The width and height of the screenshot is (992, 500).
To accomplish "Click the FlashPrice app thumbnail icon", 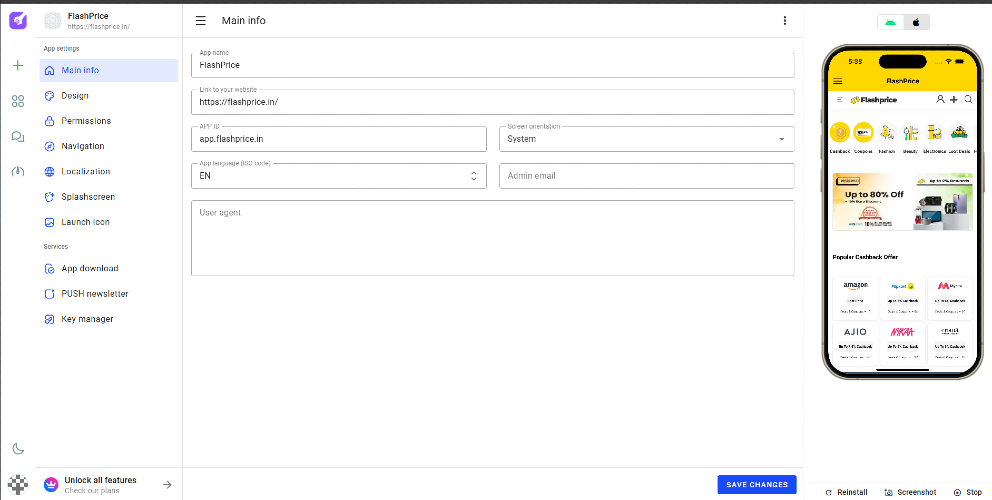I will 53,20.
